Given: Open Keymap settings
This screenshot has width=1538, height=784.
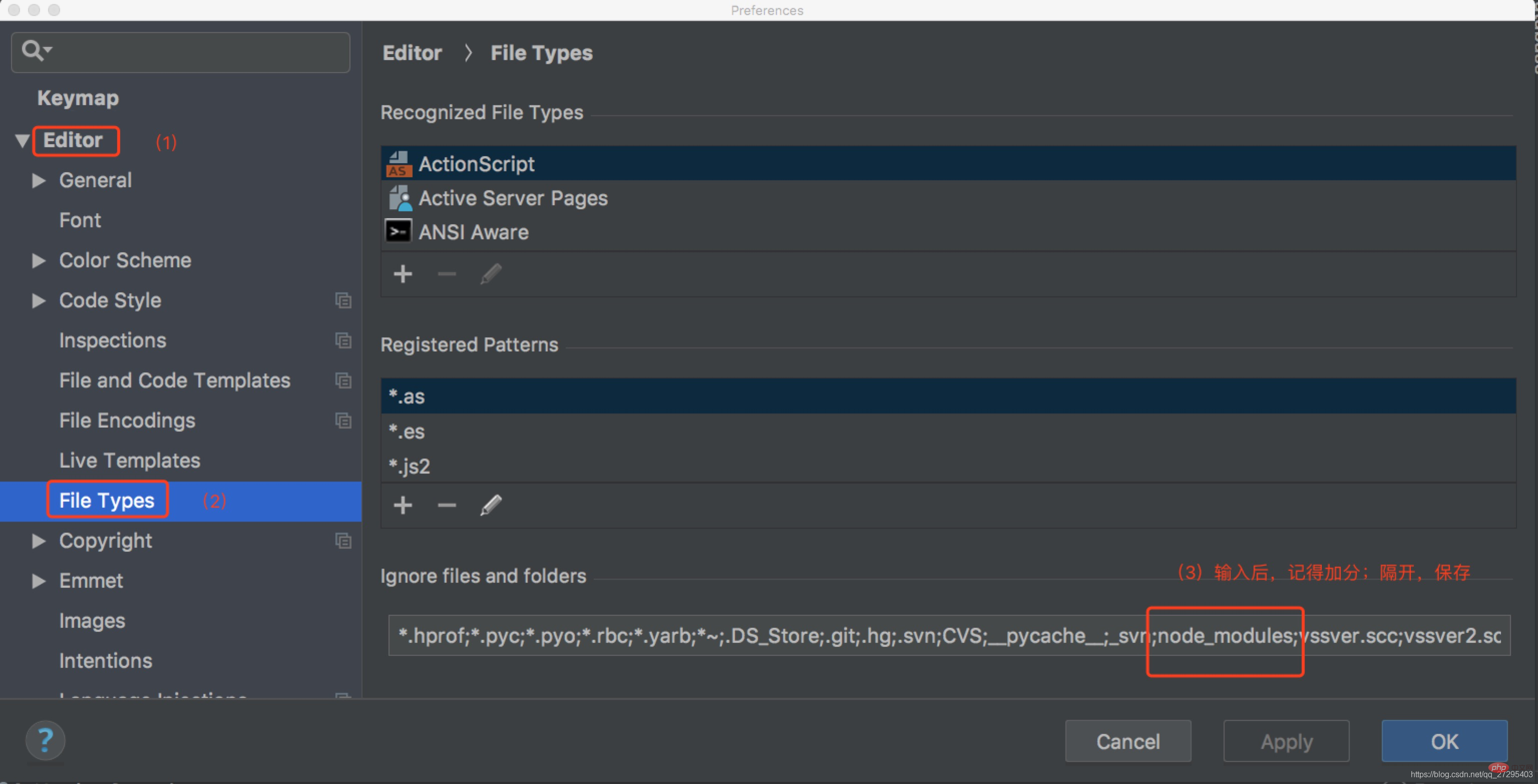Looking at the screenshot, I should 78,98.
